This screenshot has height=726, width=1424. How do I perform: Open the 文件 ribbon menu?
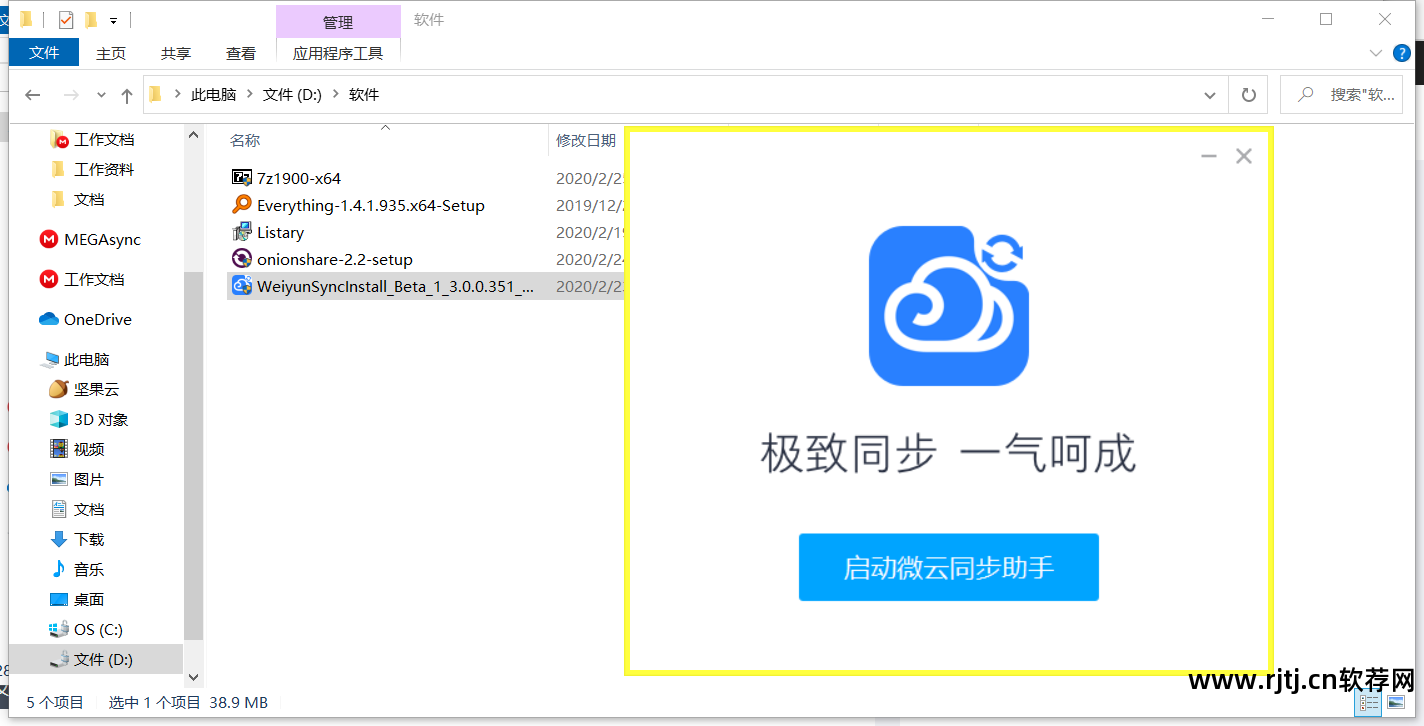click(44, 53)
